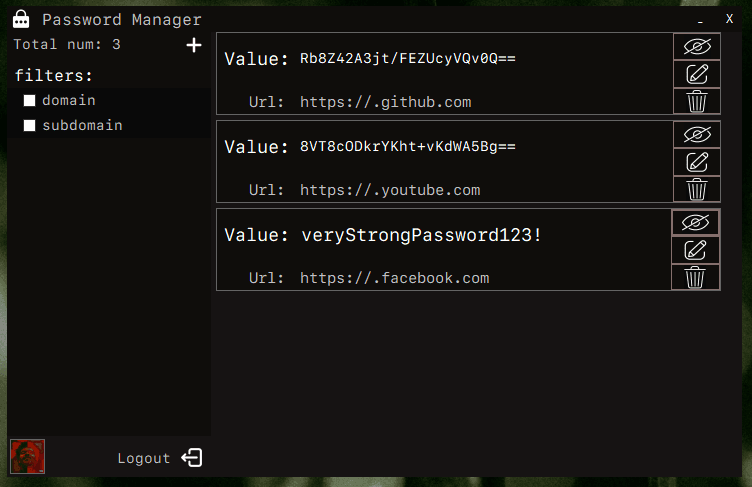752x487 pixels.
Task: Minimize the Password Manager window
Action: point(700,19)
